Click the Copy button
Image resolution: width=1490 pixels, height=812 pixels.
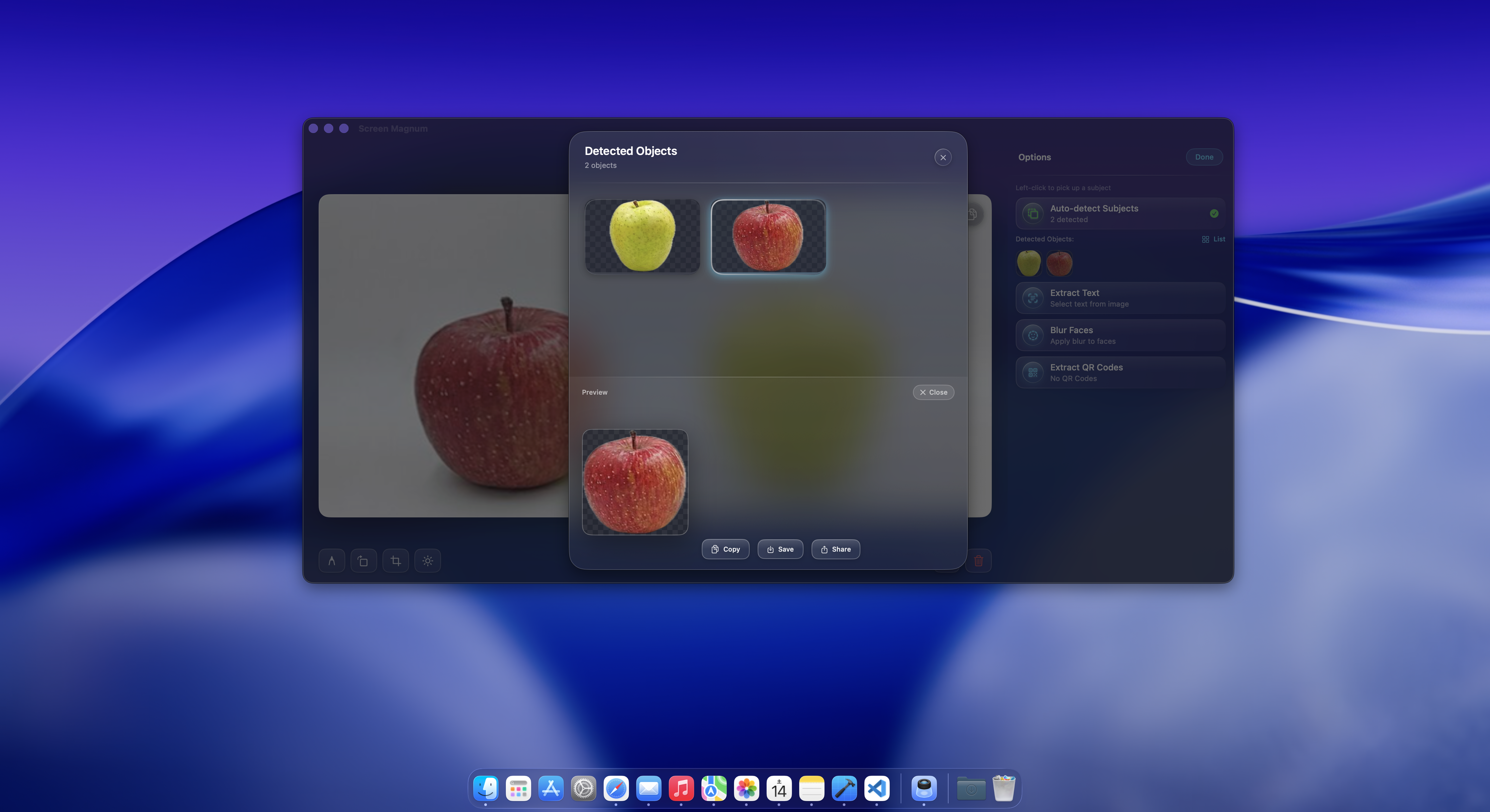(x=725, y=549)
